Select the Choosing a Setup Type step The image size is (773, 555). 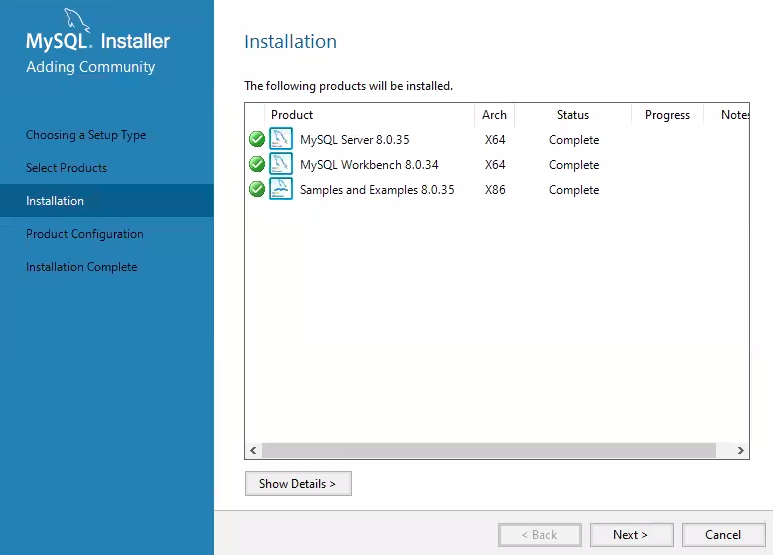click(86, 135)
